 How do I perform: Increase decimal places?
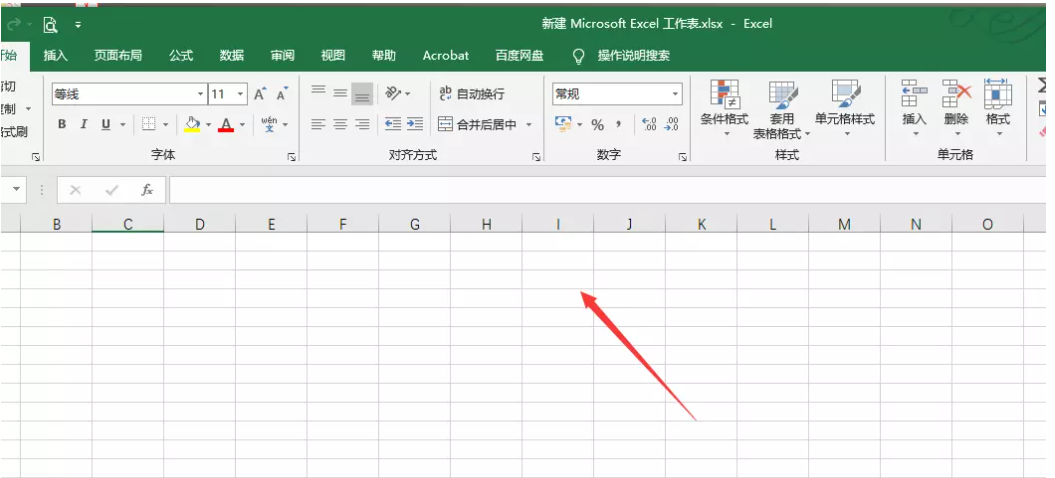[649, 125]
